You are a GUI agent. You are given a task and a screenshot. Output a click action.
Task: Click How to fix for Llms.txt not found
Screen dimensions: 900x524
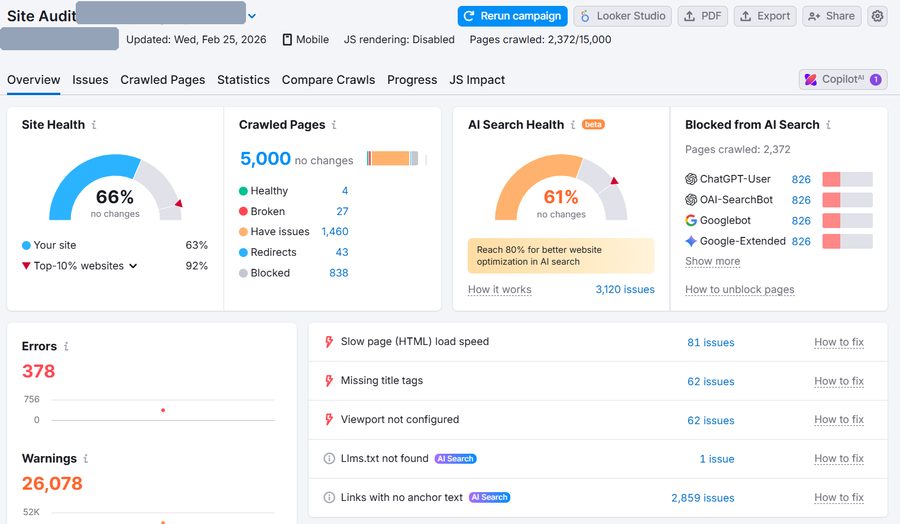tap(839, 458)
